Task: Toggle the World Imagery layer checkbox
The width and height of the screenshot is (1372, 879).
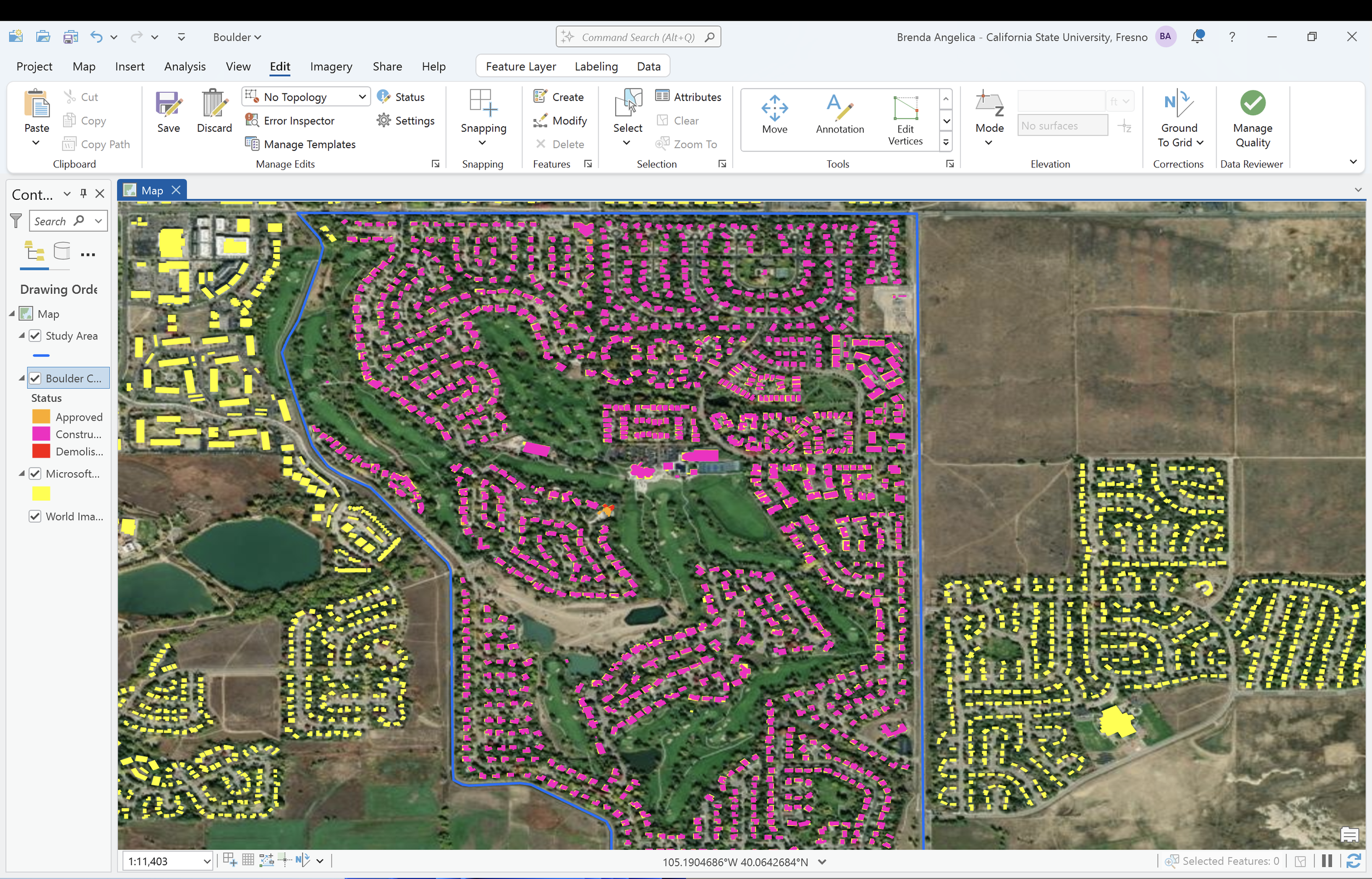Action: pyautogui.click(x=35, y=517)
